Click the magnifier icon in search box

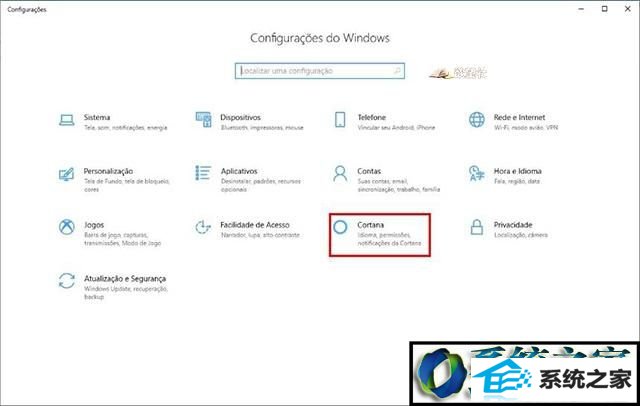point(397,72)
